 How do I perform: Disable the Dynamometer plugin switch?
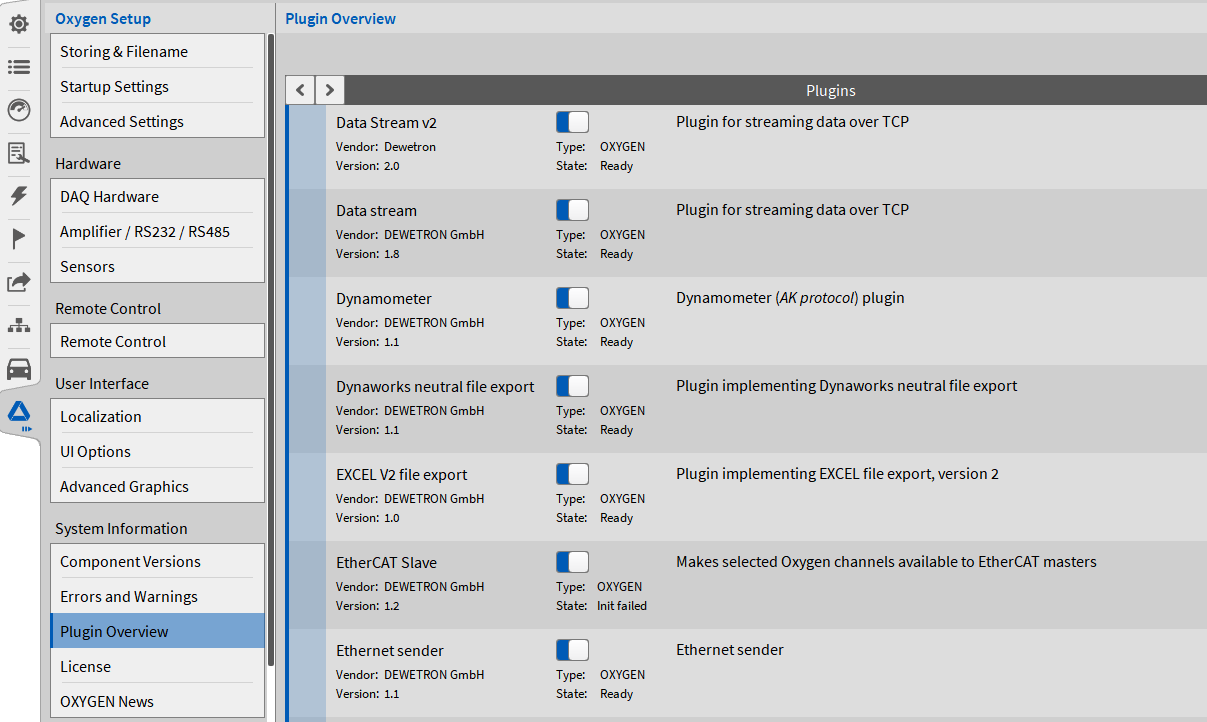[x=572, y=298]
